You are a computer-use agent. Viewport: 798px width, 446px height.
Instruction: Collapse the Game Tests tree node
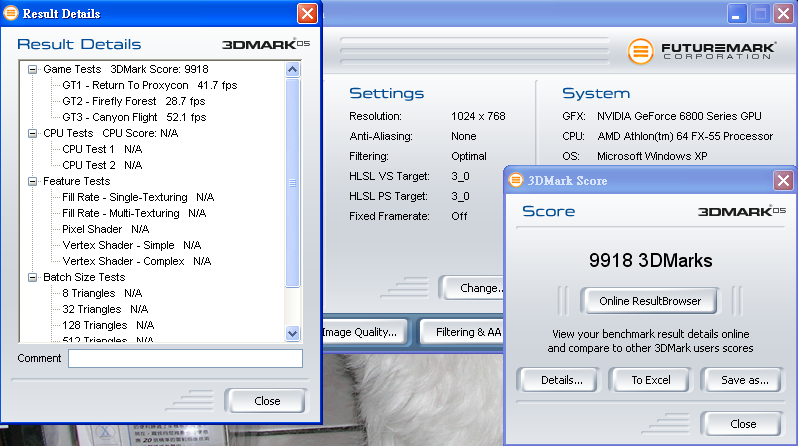click(x=33, y=69)
